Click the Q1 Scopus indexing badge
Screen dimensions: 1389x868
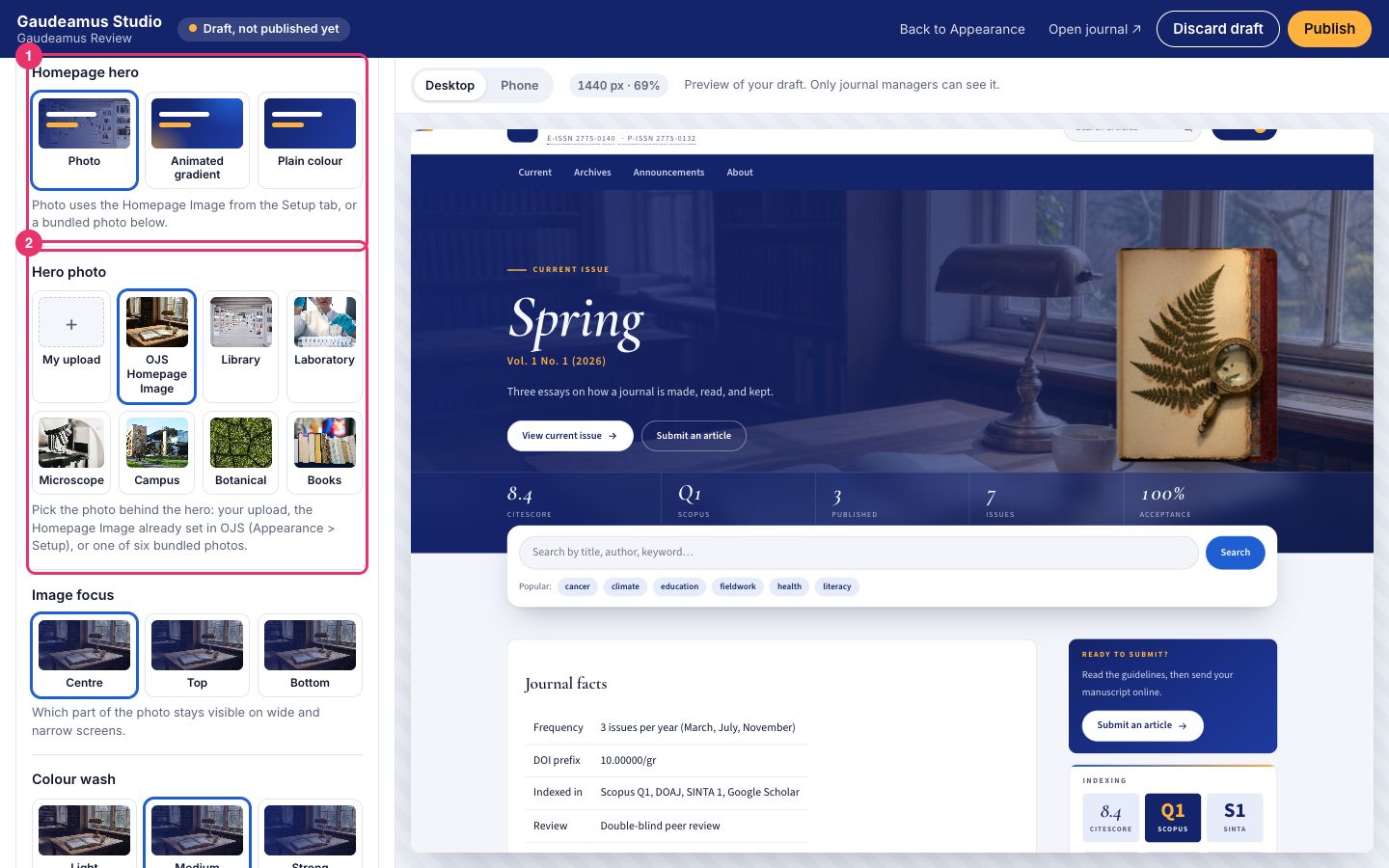(x=1173, y=818)
